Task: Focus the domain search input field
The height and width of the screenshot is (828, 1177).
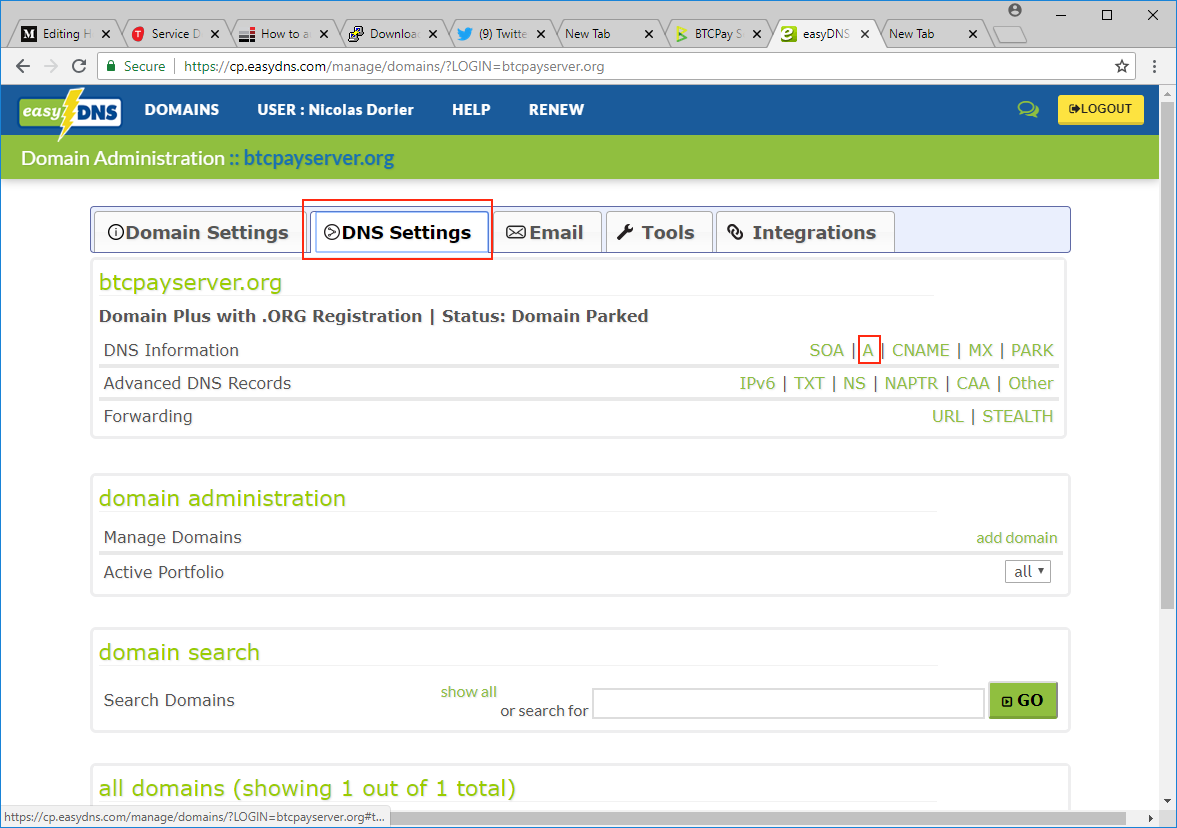Action: 788,703
